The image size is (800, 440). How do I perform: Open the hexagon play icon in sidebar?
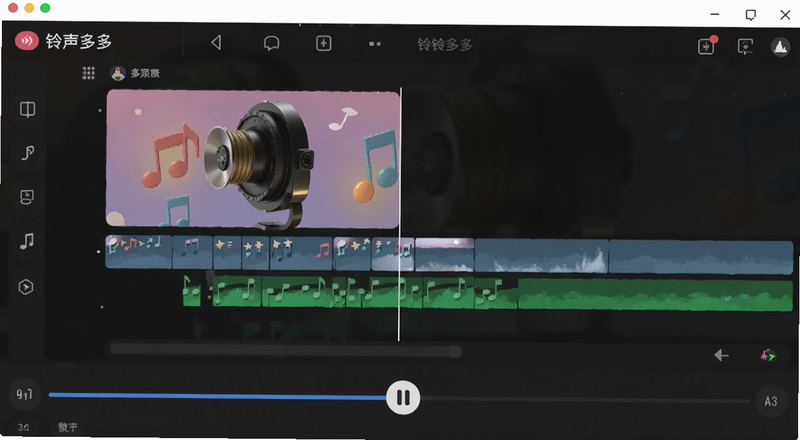click(26, 287)
